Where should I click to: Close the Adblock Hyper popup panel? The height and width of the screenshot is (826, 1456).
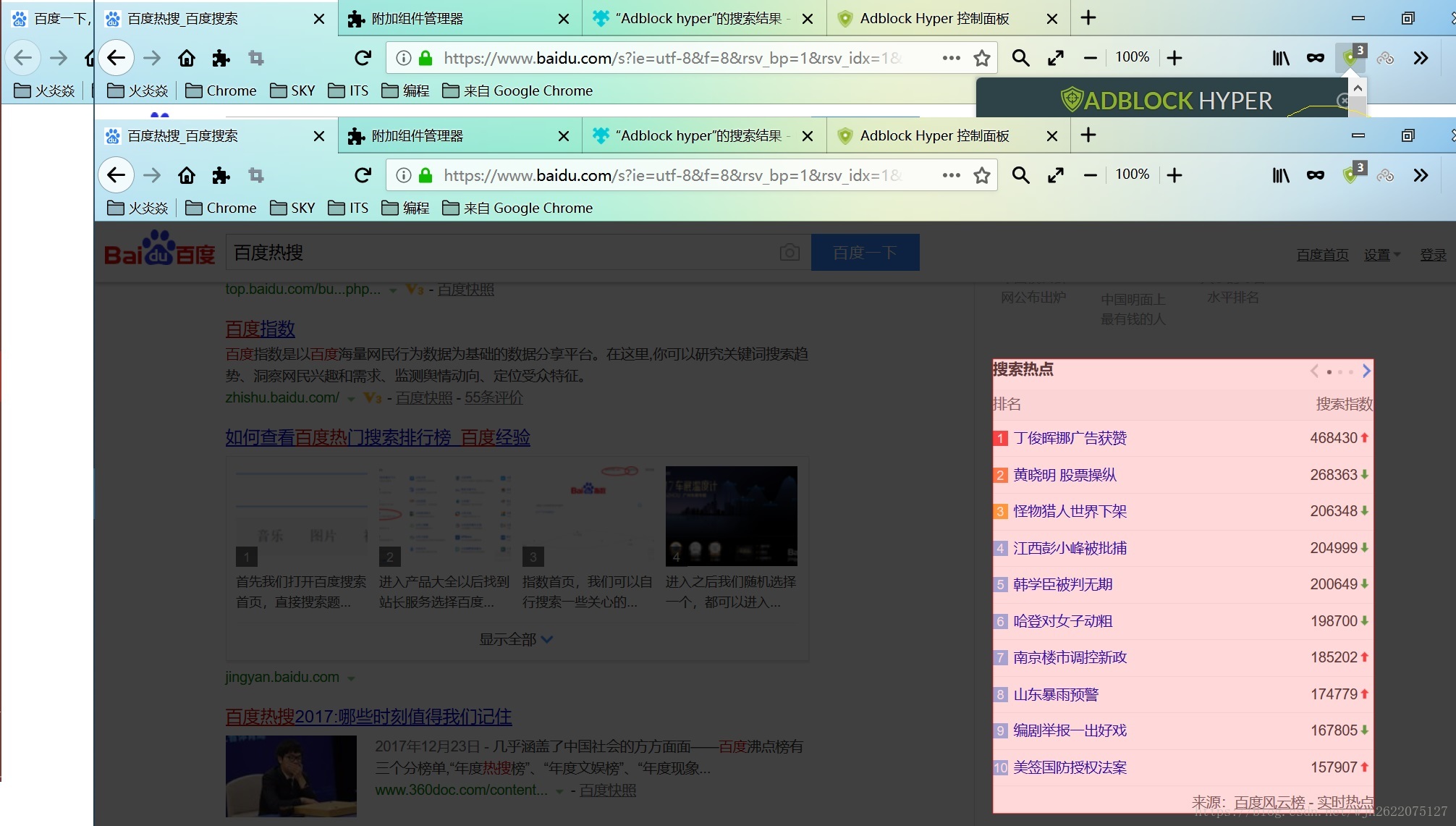pos(1343,101)
